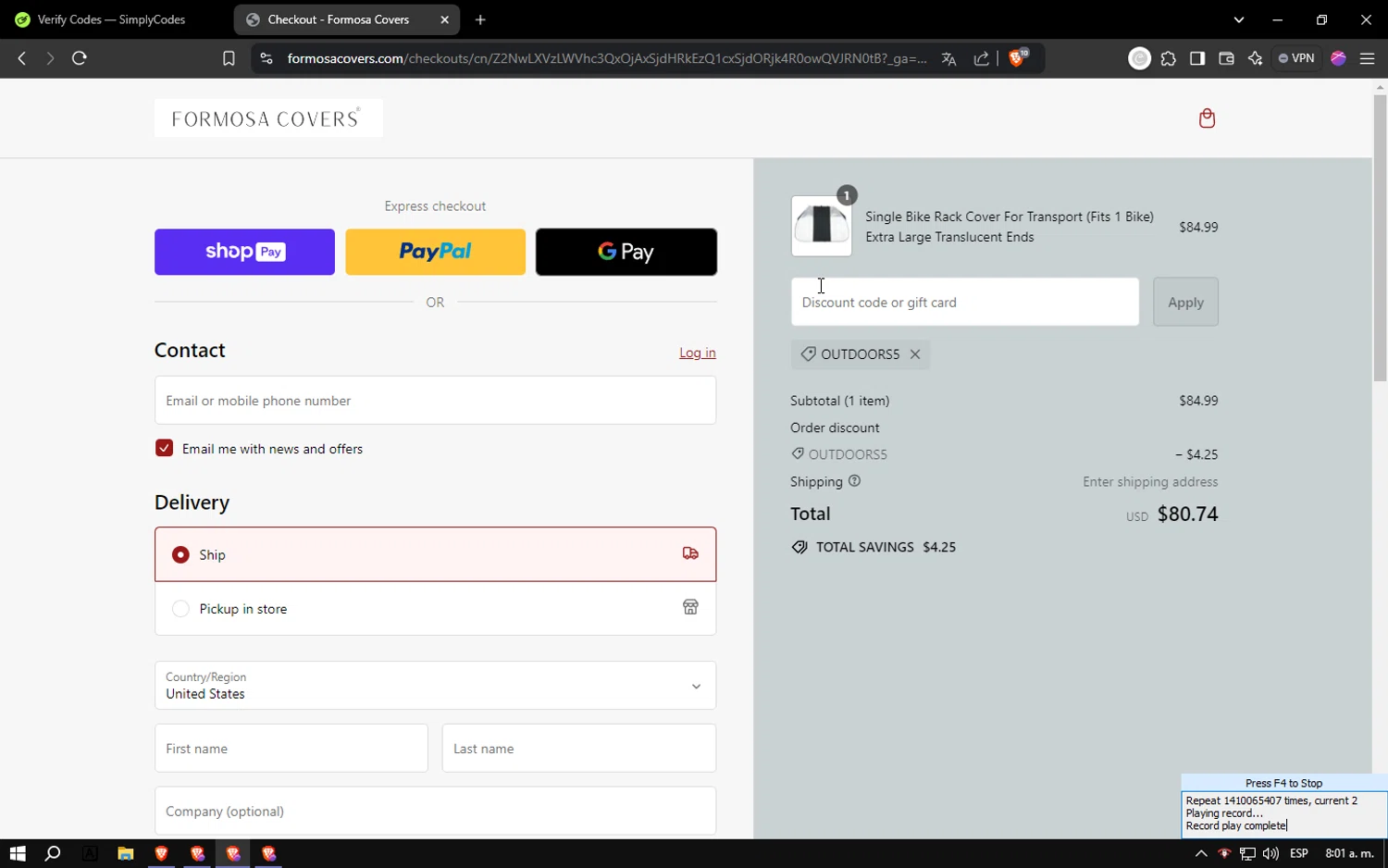The height and width of the screenshot is (868, 1388).
Task: Open the tab search dropdown arrow
Action: click(x=1239, y=19)
